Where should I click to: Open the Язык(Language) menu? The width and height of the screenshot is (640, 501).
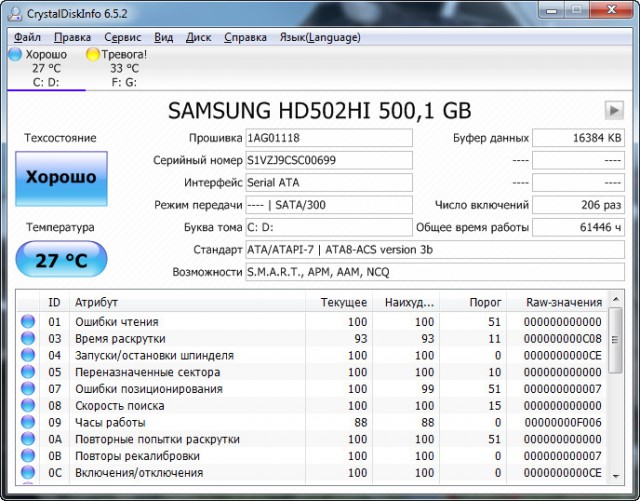click(x=320, y=38)
